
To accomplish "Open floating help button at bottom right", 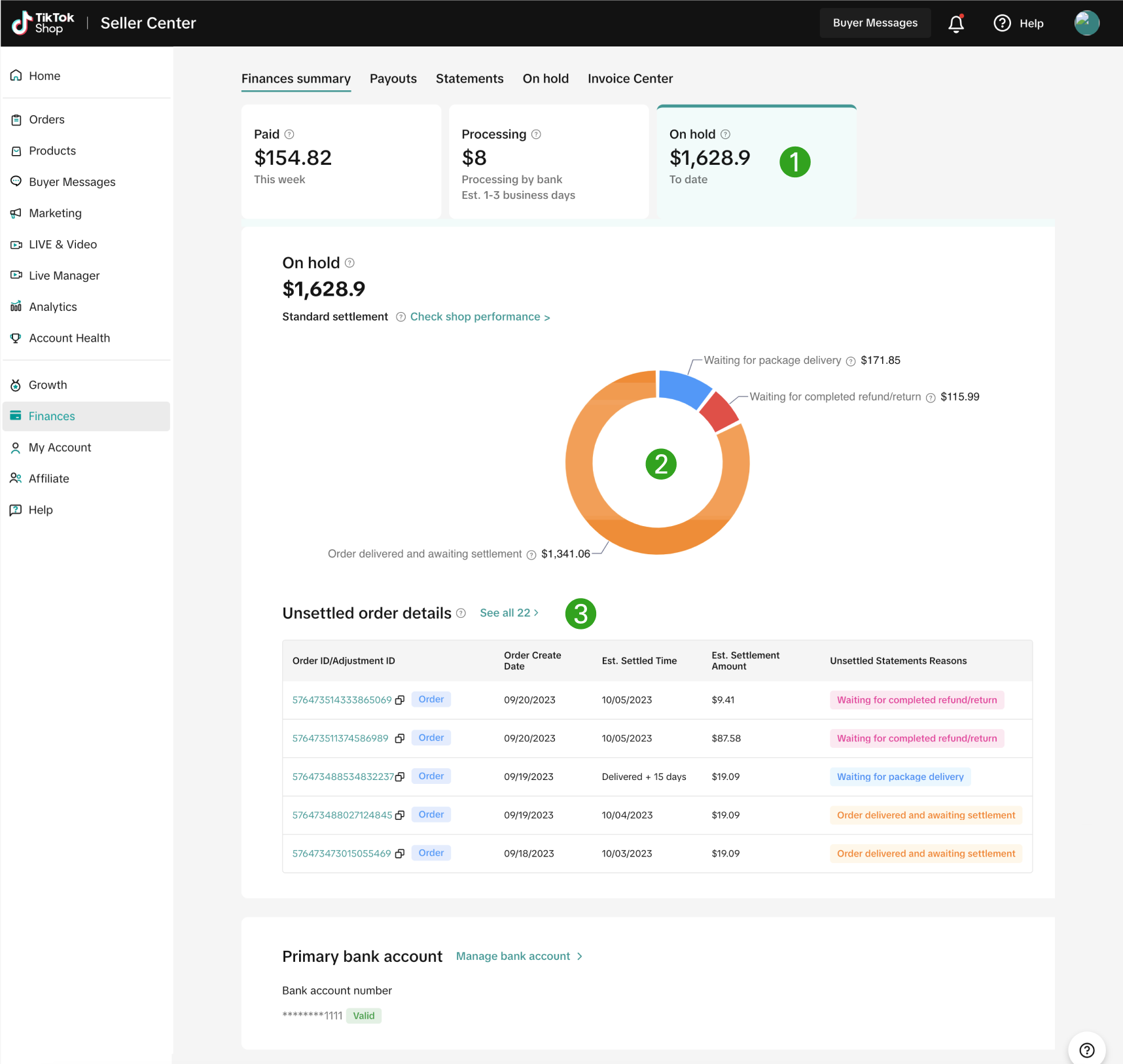I will (x=1086, y=1050).
